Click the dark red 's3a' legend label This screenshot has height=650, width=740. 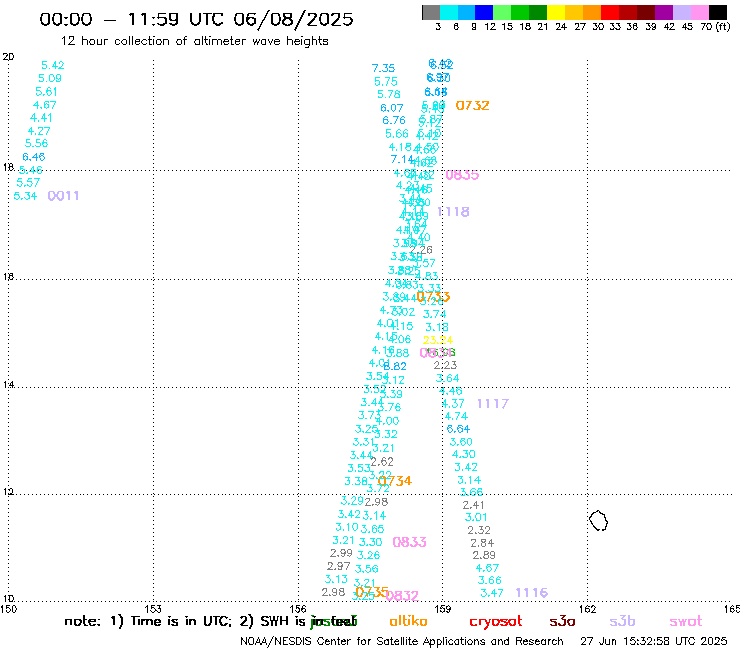562,622
